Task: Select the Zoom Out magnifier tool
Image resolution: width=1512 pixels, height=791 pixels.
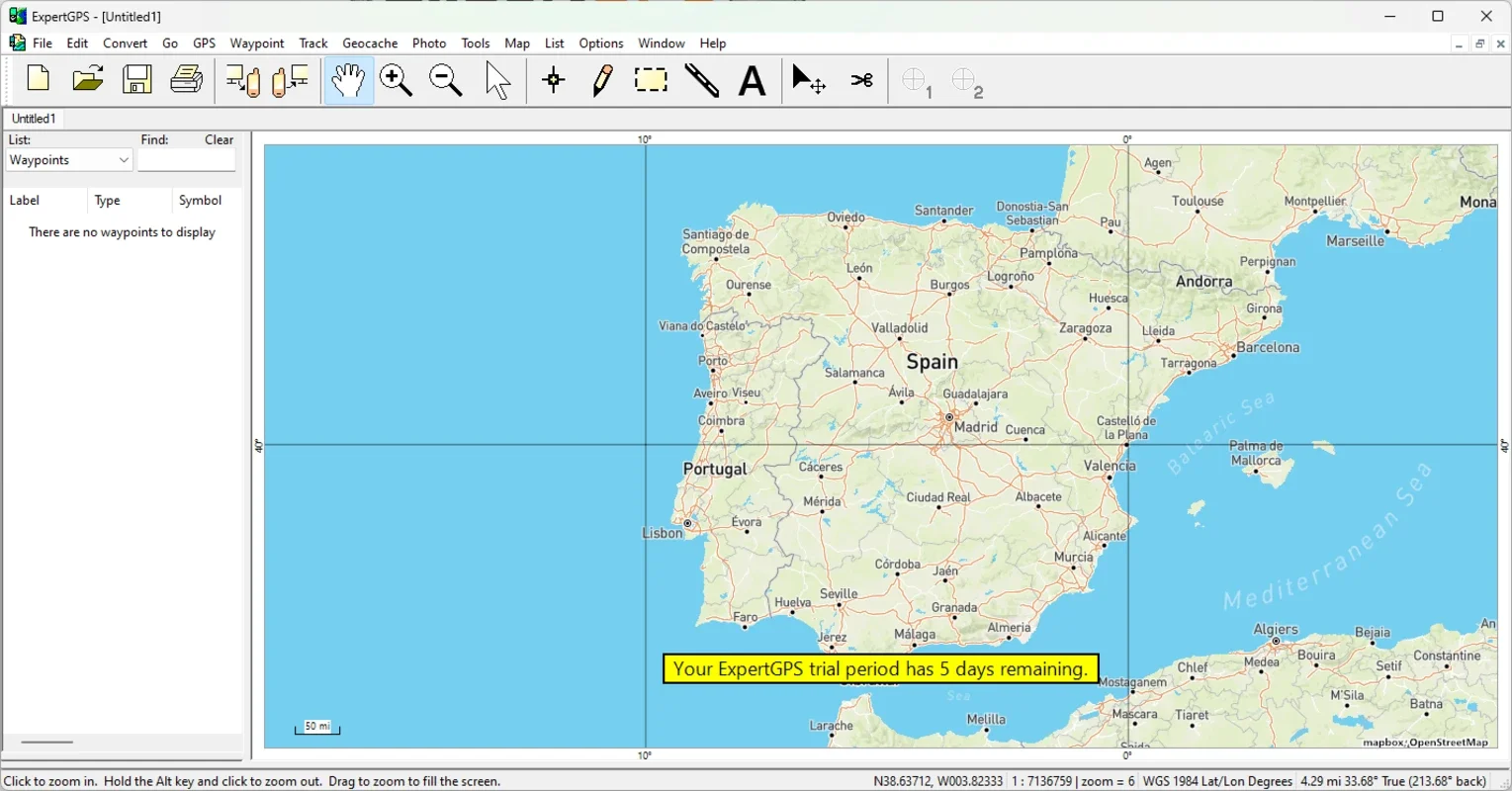Action: click(x=447, y=81)
